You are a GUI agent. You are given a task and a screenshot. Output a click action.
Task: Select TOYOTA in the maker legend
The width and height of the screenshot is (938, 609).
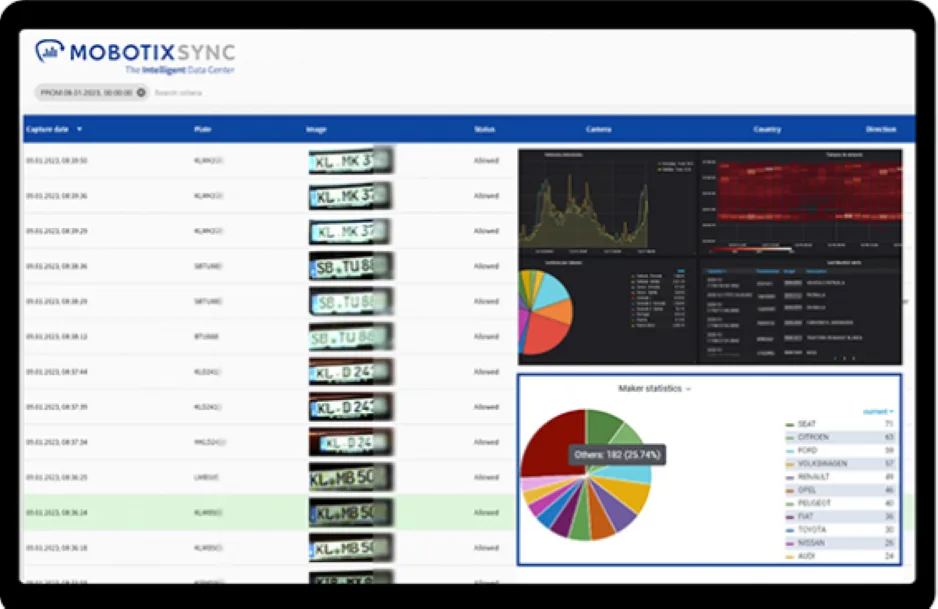[x=812, y=529]
